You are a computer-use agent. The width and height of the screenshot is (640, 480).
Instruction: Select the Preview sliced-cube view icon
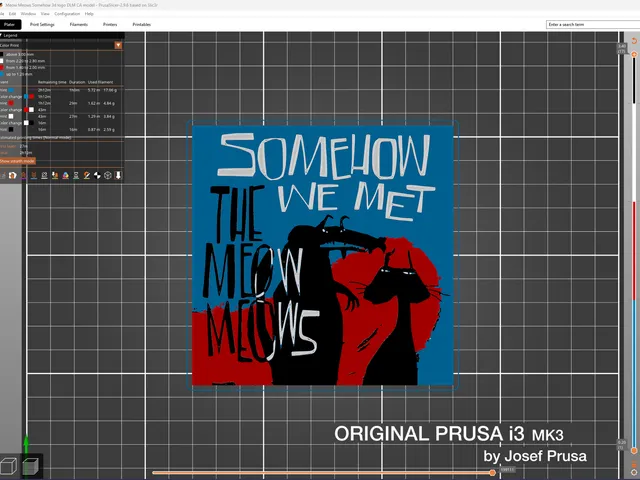click(31, 466)
